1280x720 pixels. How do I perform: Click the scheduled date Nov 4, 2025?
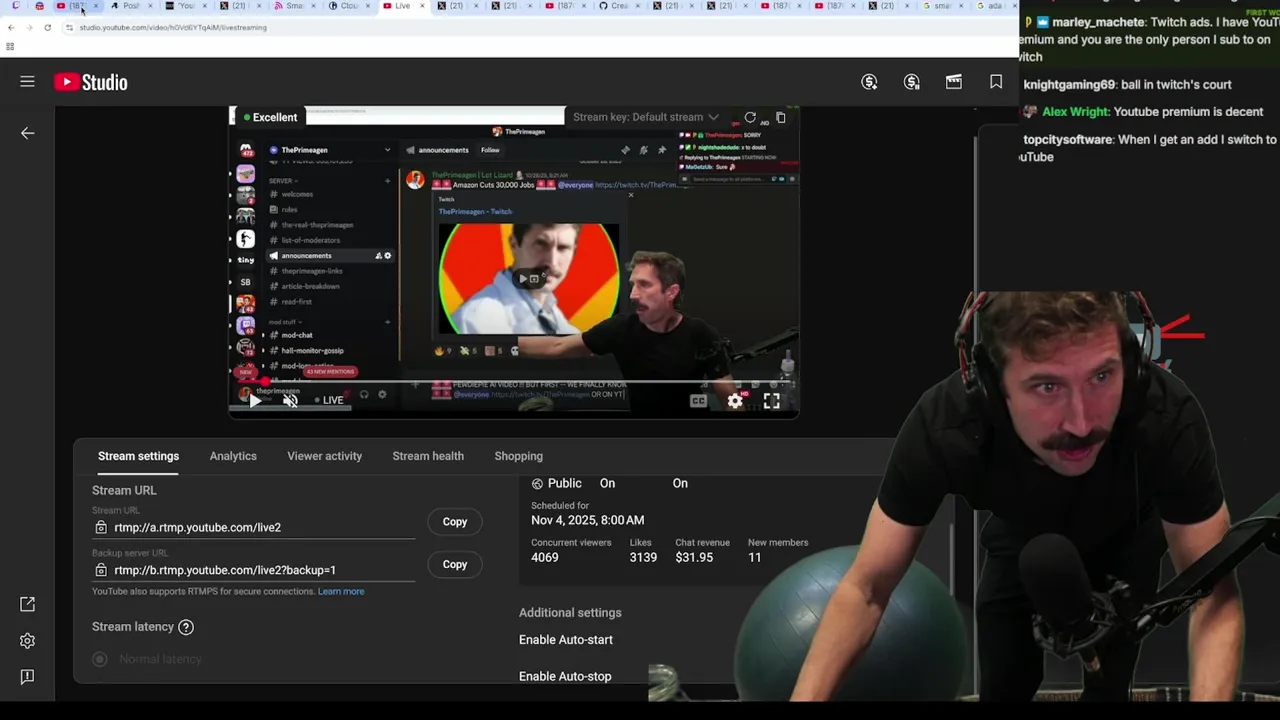(588, 520)
